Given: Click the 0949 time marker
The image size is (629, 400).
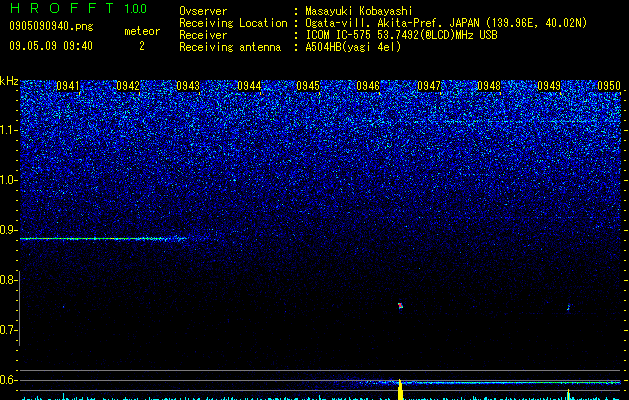Looking at the screenshot, I should click(549, 86).
